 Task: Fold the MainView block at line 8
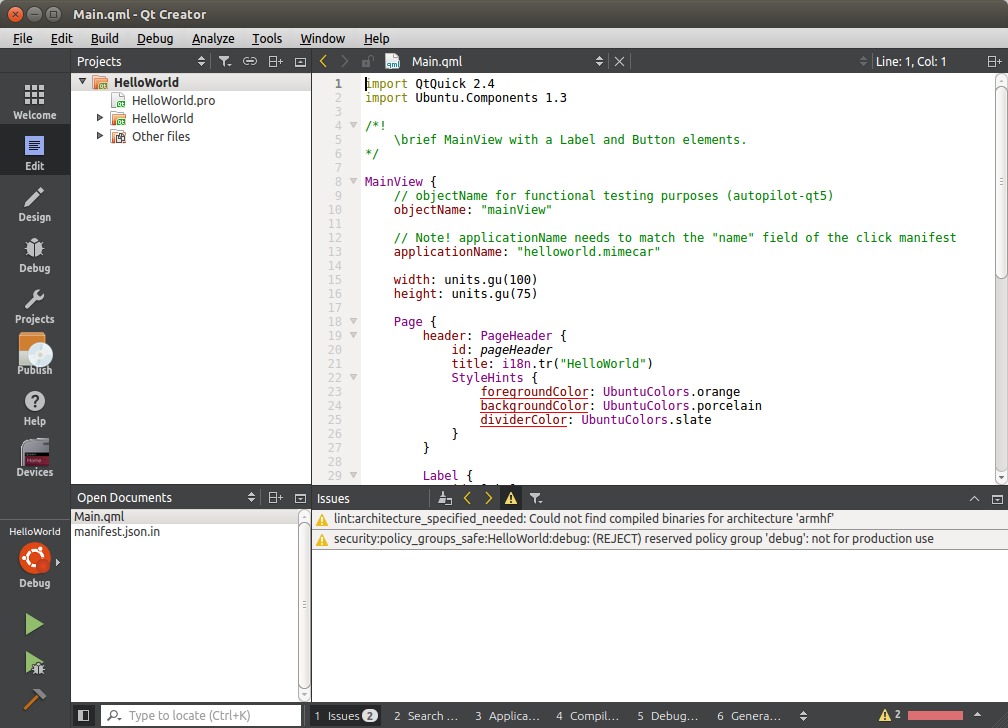353,181
